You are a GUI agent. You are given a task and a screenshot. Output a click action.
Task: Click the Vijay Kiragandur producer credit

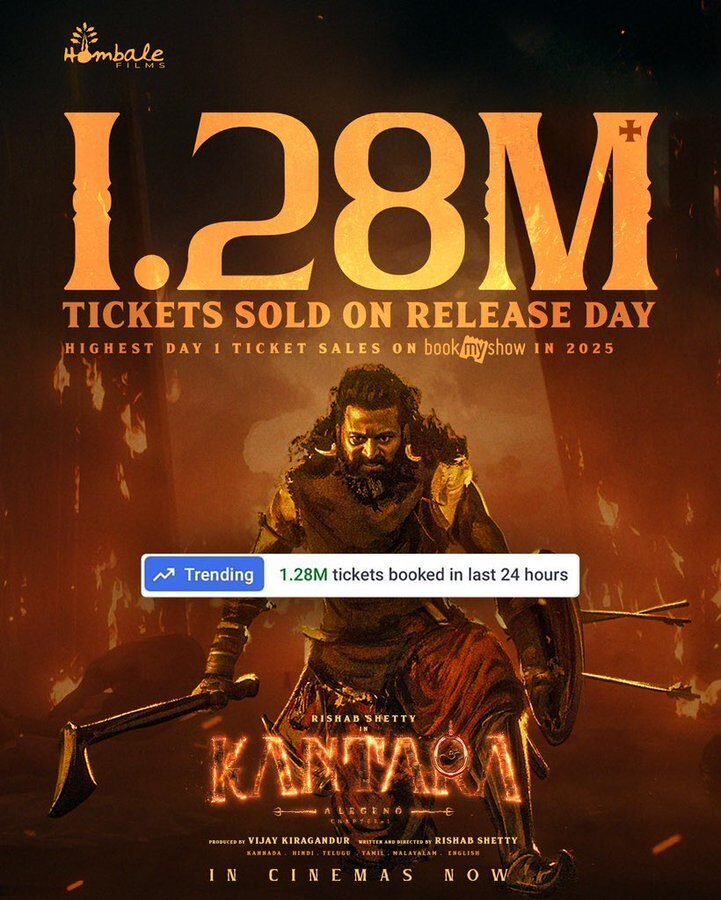[279, 840]
